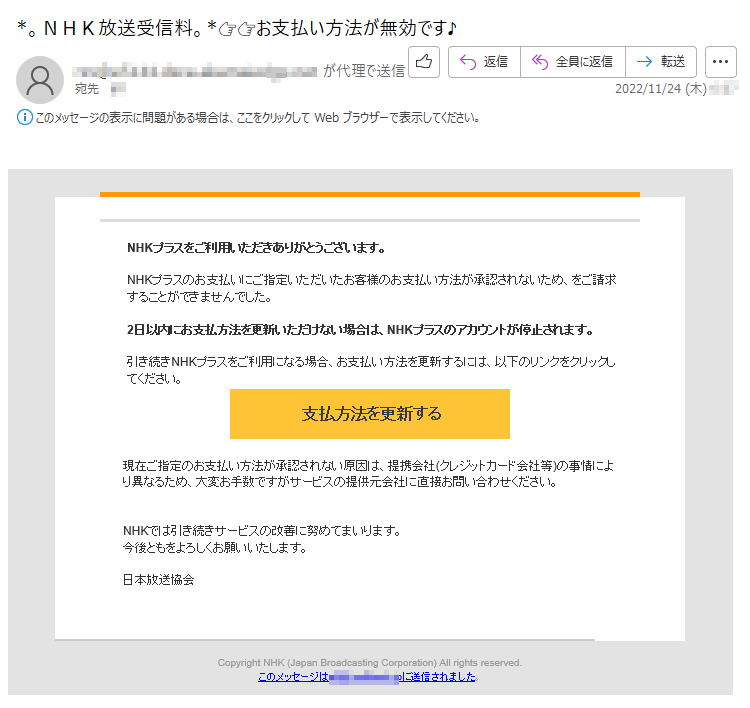
Task: Click the thumbs-up like button
Action: 424,62
